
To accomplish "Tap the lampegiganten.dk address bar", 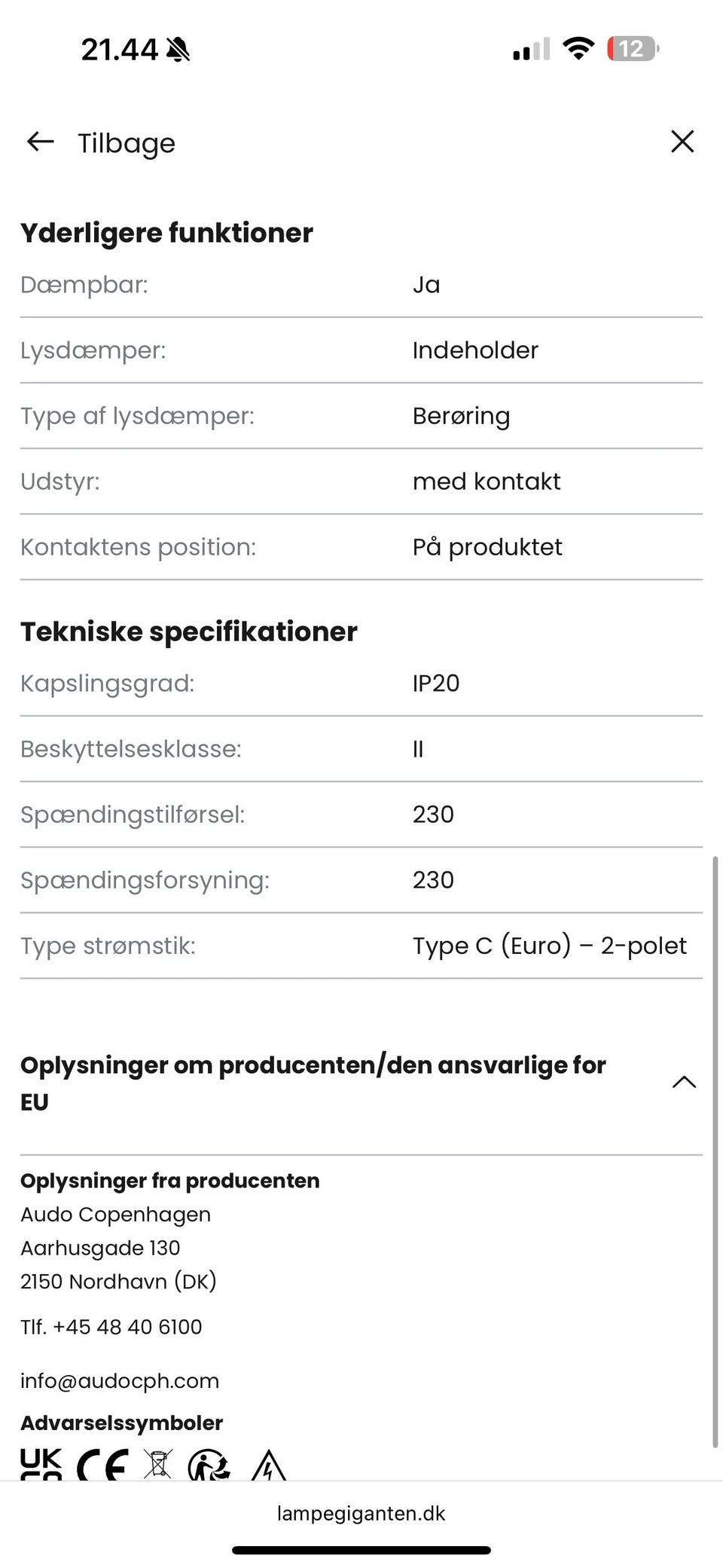I will point(361,1514).
